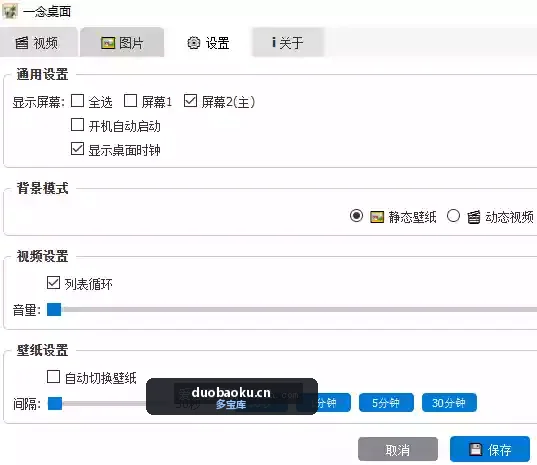Click the 保存 button

click(x=490, y=449)
